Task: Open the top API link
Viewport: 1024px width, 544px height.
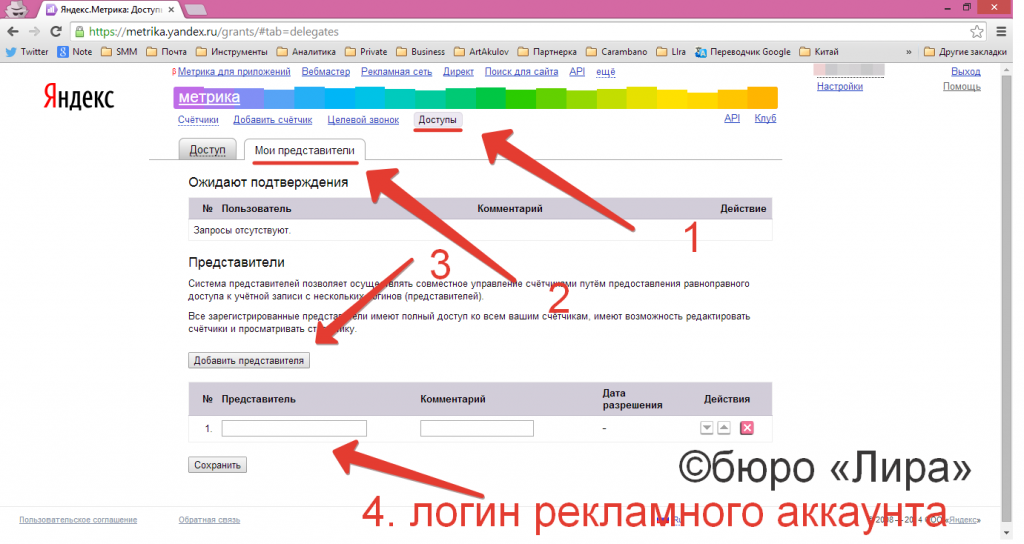Action: click(577, 72)
